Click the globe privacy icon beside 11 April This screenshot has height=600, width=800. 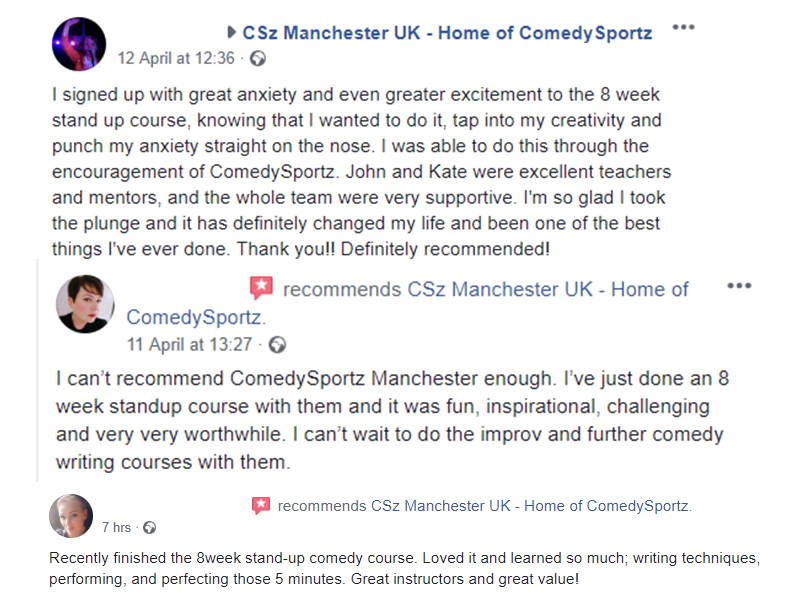pyautogui.click(x=278, y=344)
